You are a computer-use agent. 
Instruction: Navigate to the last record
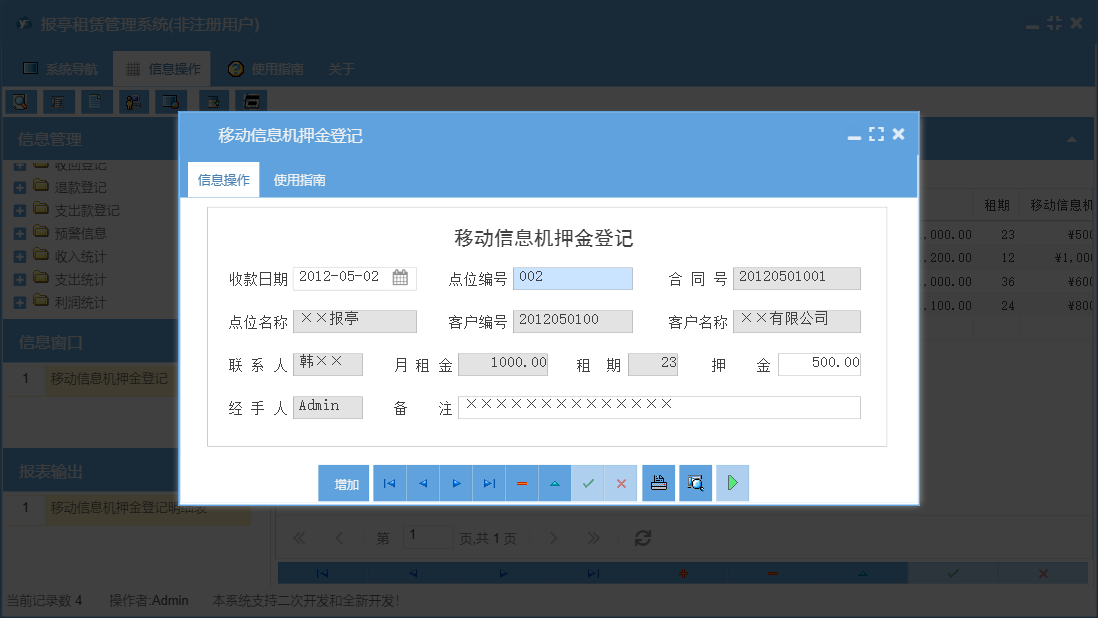[489, 483]
